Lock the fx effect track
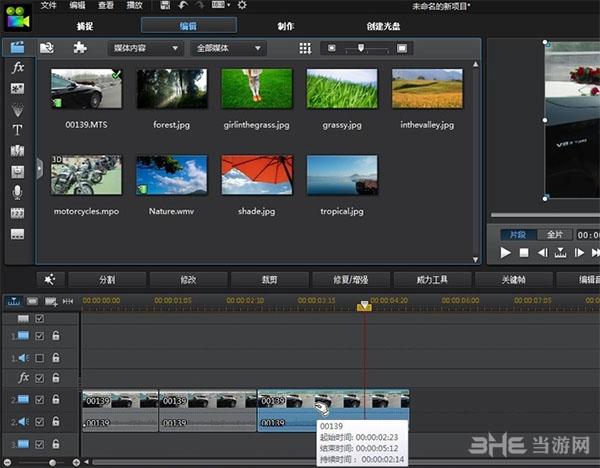Screen dimensions: 600x468 [56, 378]
